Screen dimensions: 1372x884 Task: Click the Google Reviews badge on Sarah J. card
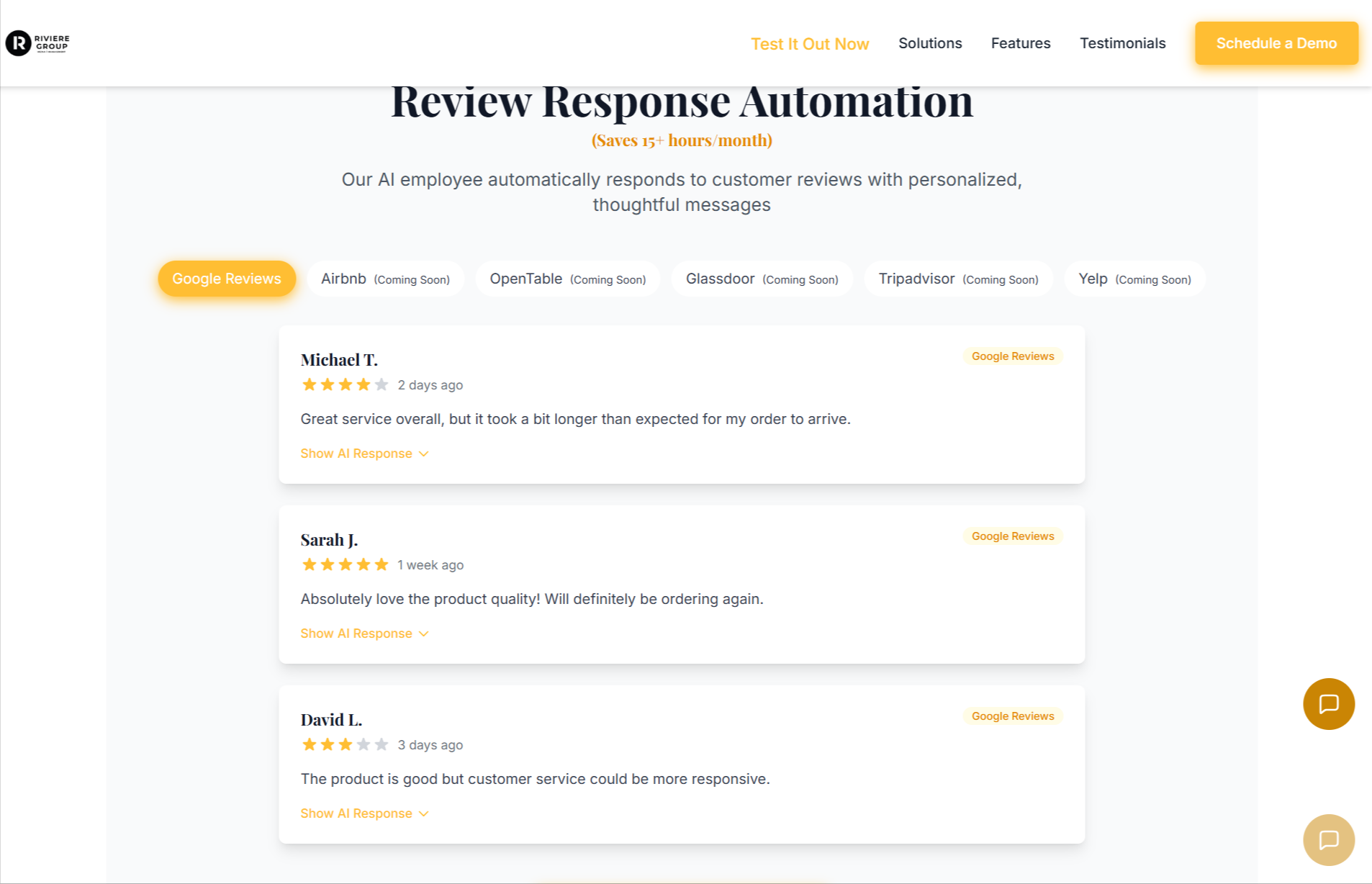point(1013,536)
